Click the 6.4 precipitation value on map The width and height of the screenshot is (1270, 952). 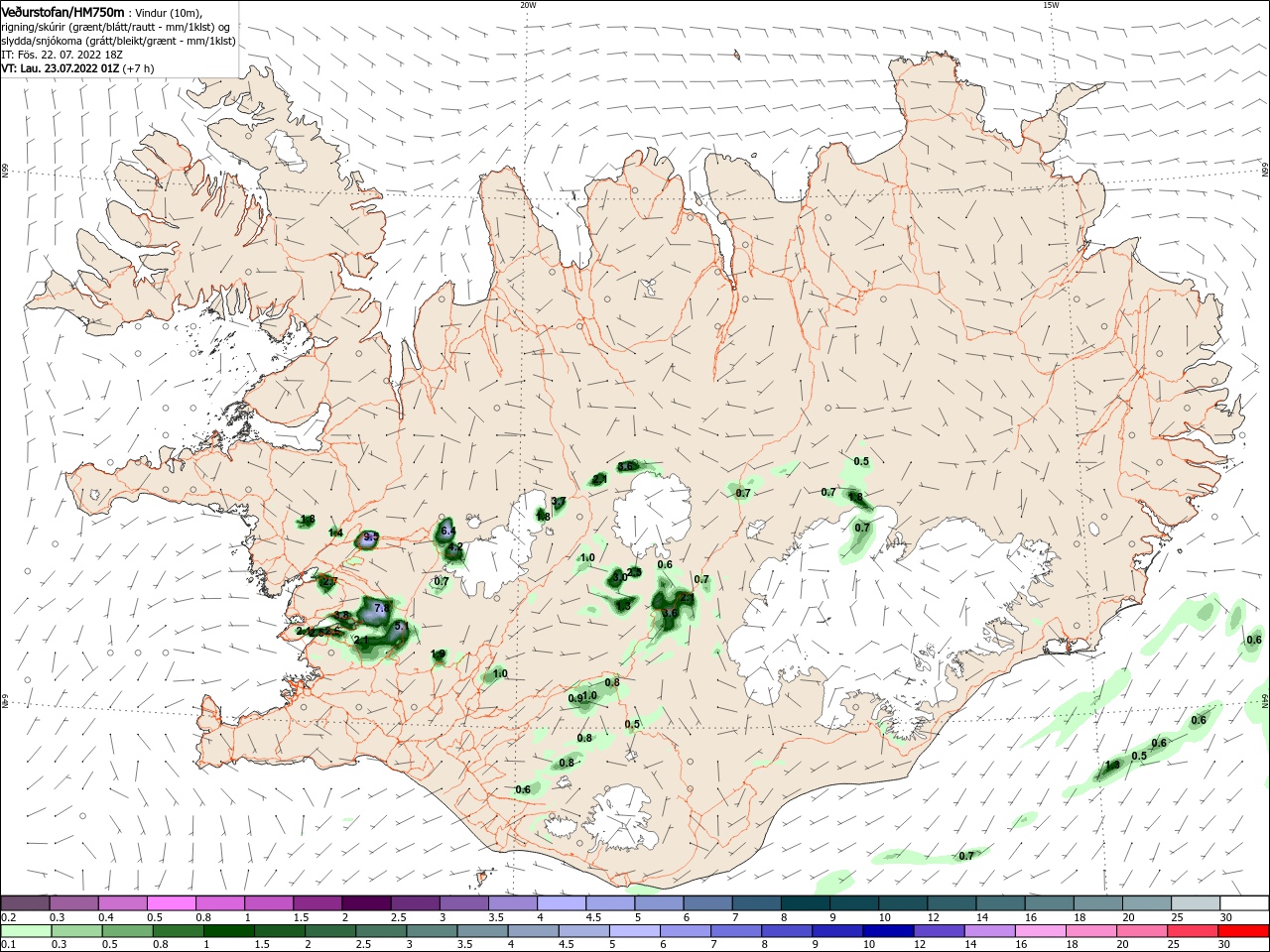click(447, 532)
